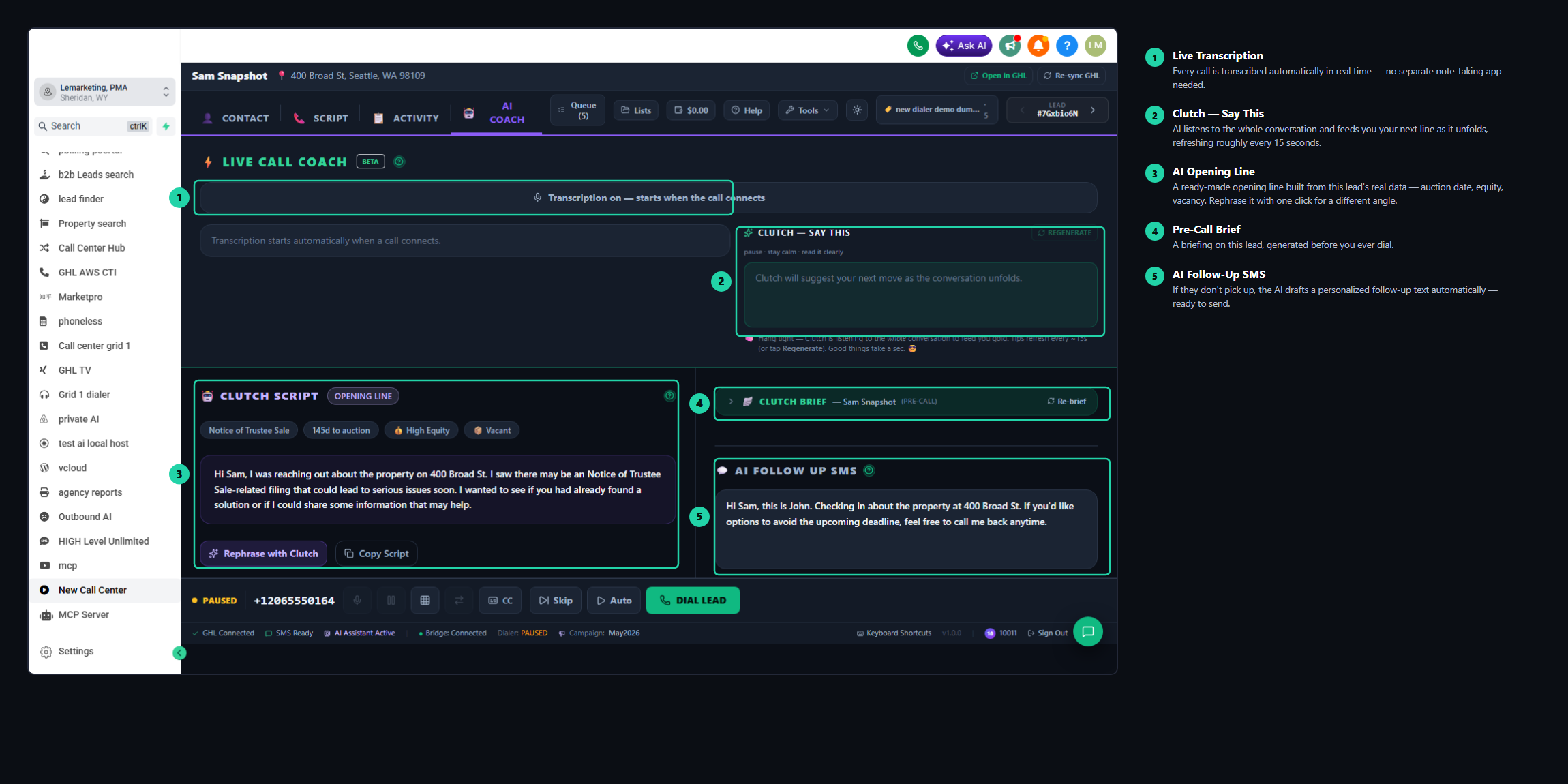
Task: Click the Live Call Coach info icon
Action: (399, 162)
